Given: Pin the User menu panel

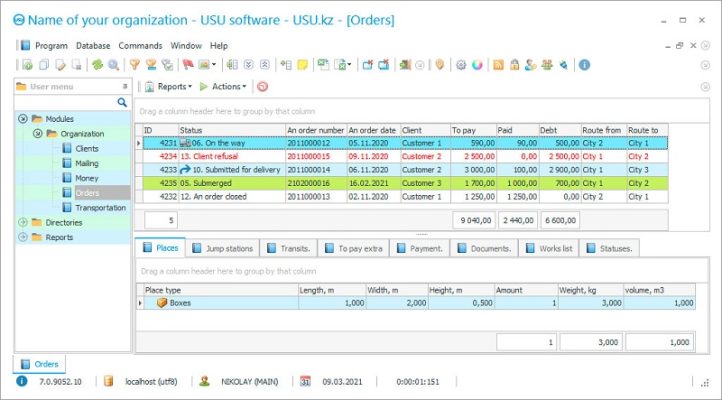Looking at the screenshot, I should [x=123, y=87].
